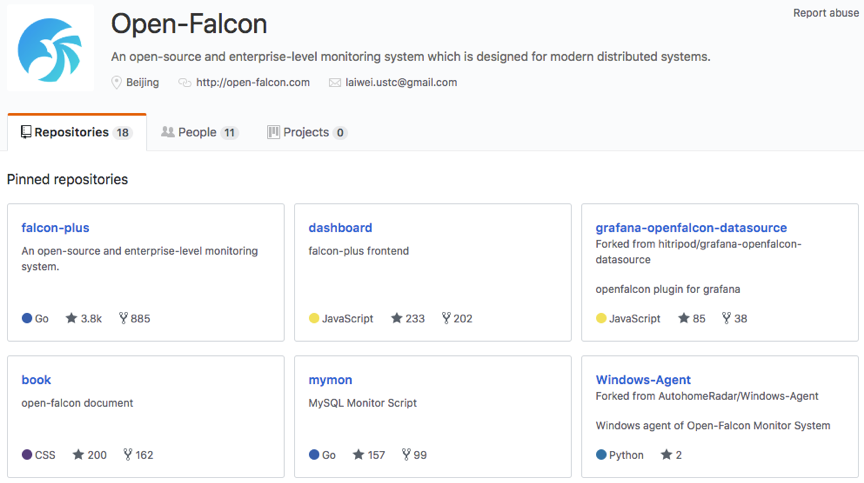Open the mymon repository
Screen dimensions: 864x483
click(x=330, y=379)
